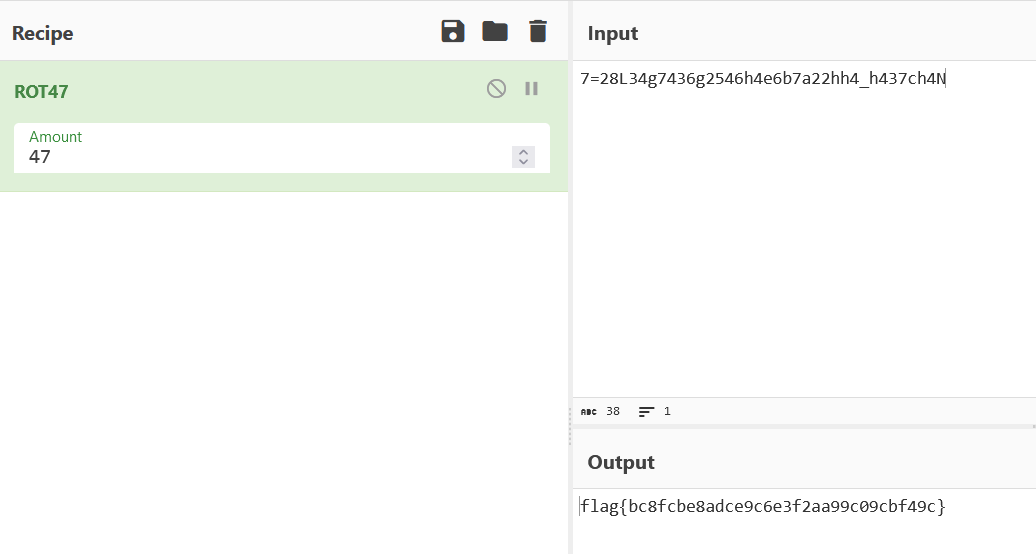Toggle the breakpoint pause icon on ROT47
Image resolution: width=1036 pixels, height=554 pixels.
tap(532, 89)
